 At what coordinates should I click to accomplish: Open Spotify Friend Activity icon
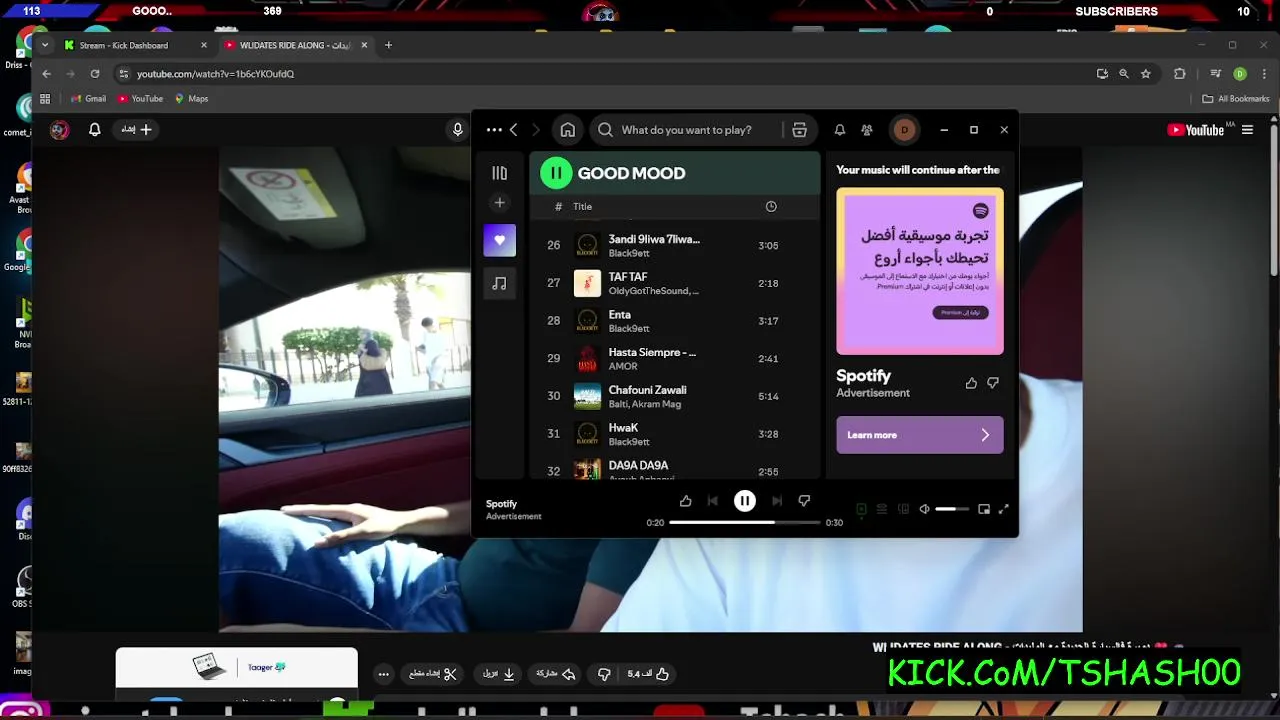(867, 130)
